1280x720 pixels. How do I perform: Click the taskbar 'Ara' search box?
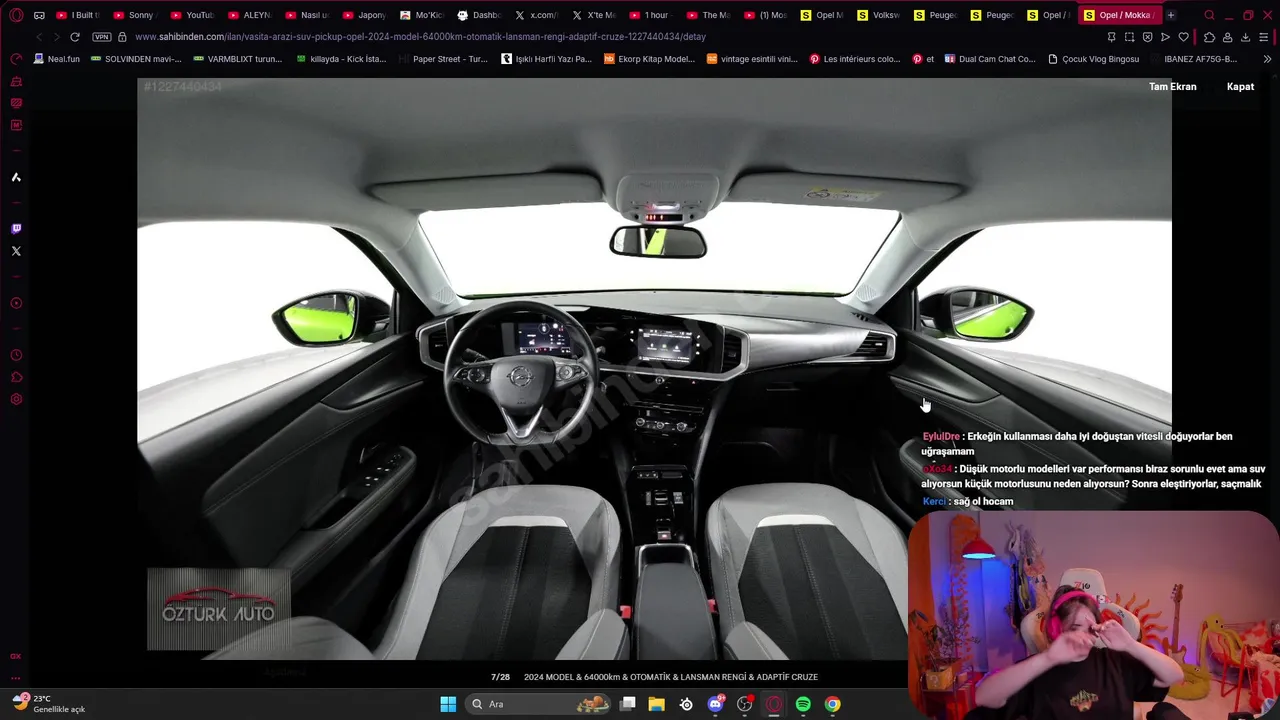[x=540, y=704]
